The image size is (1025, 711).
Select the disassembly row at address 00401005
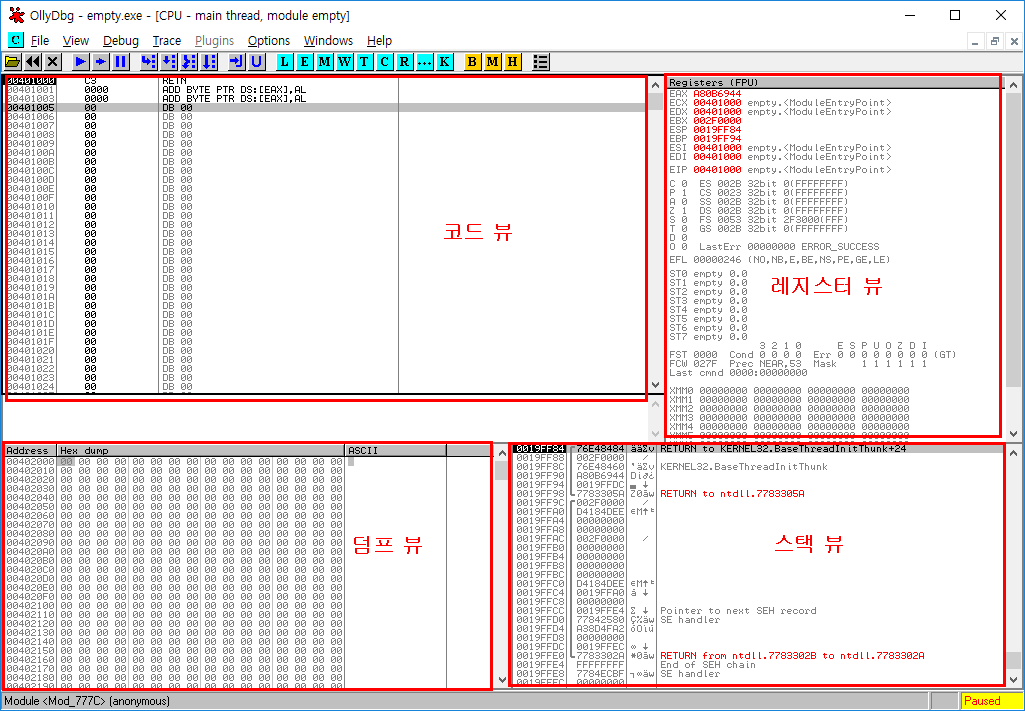325,107
